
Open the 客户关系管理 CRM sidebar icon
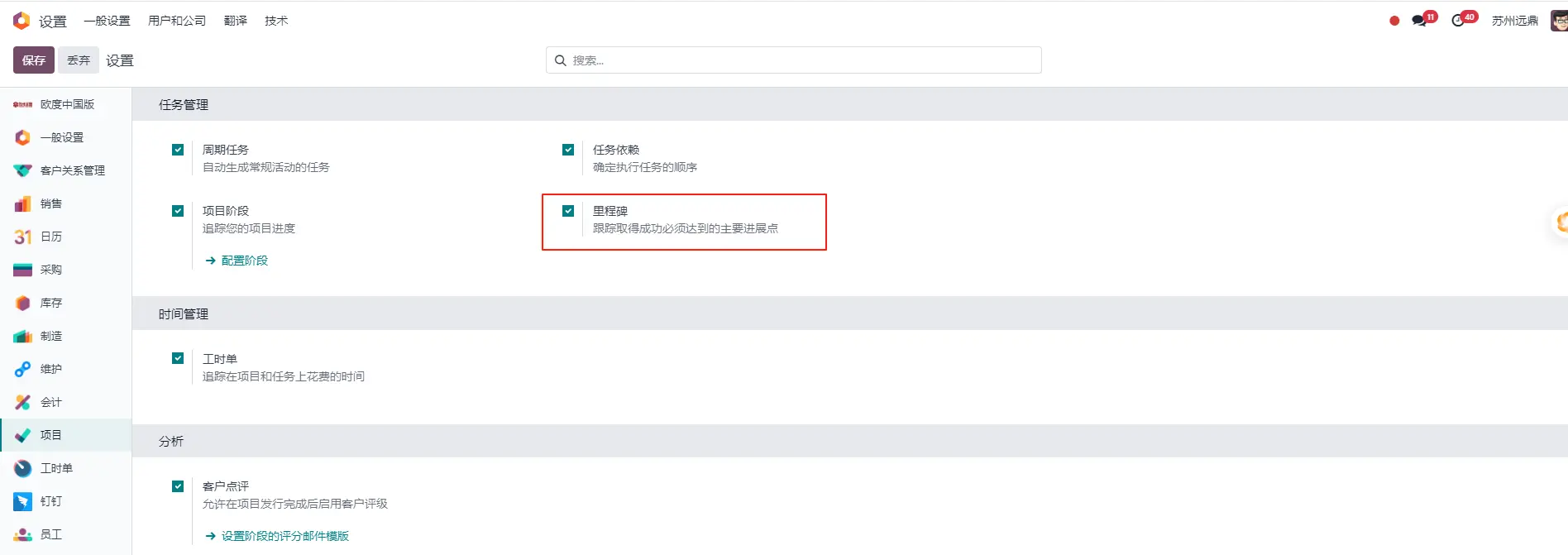23,170
